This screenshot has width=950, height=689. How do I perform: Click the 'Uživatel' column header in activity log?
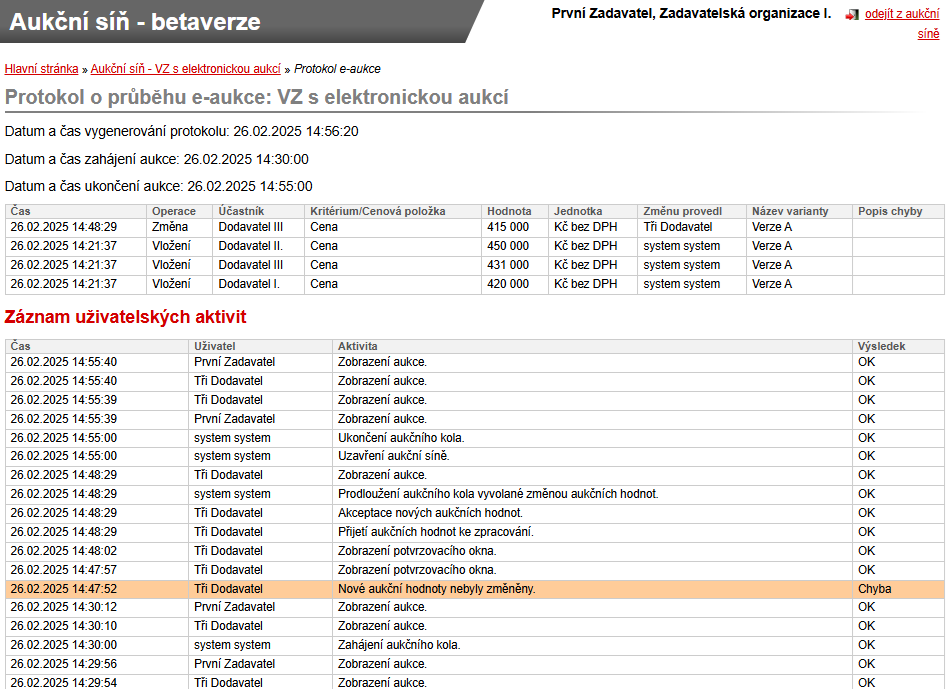(x=214, y=346)
